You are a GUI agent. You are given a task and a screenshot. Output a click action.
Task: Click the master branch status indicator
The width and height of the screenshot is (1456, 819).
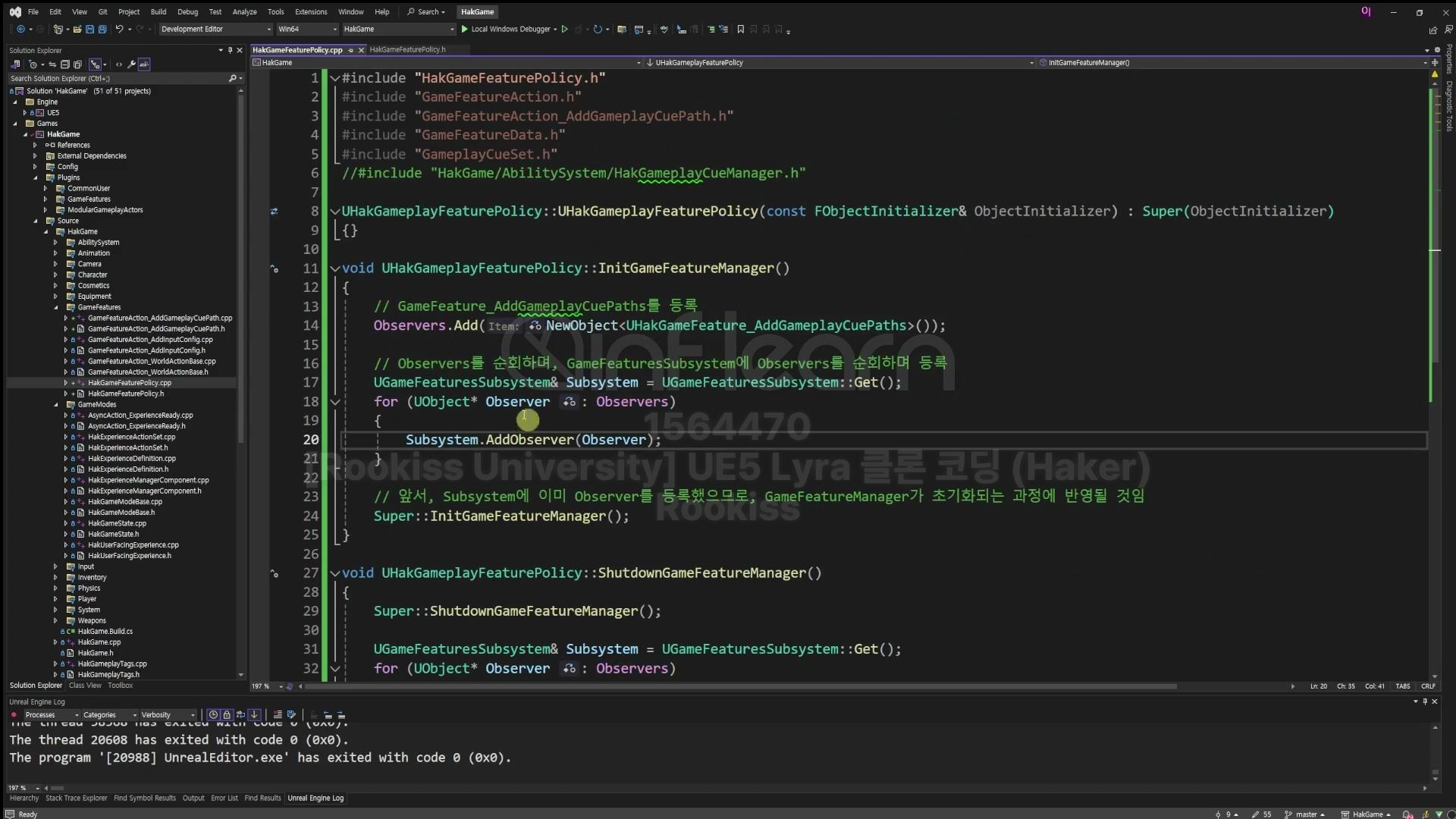(1305, 814)
